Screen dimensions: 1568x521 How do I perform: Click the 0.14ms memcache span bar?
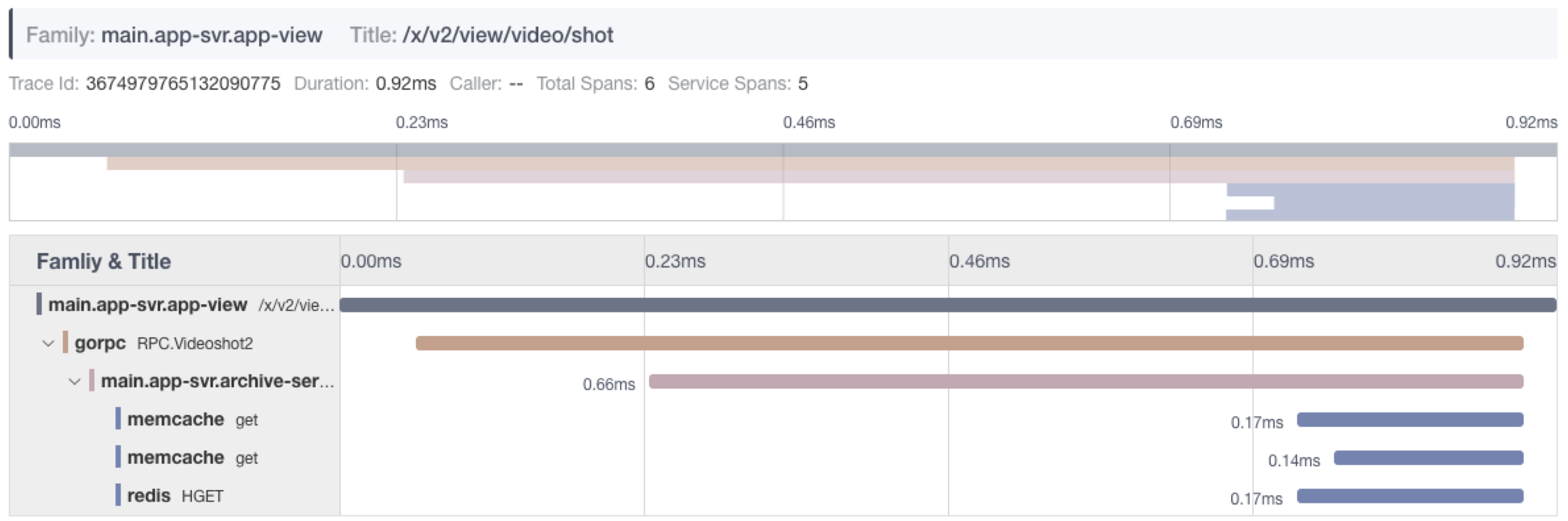[1428, 458]
